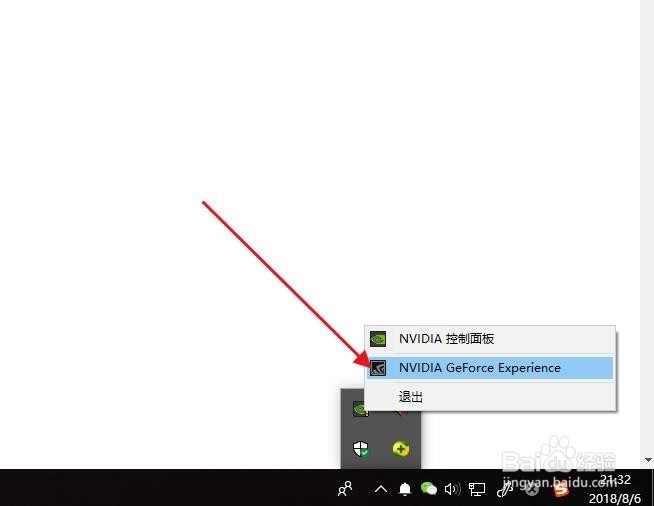Click the notification bell tray icon

[x=405, y=489]
